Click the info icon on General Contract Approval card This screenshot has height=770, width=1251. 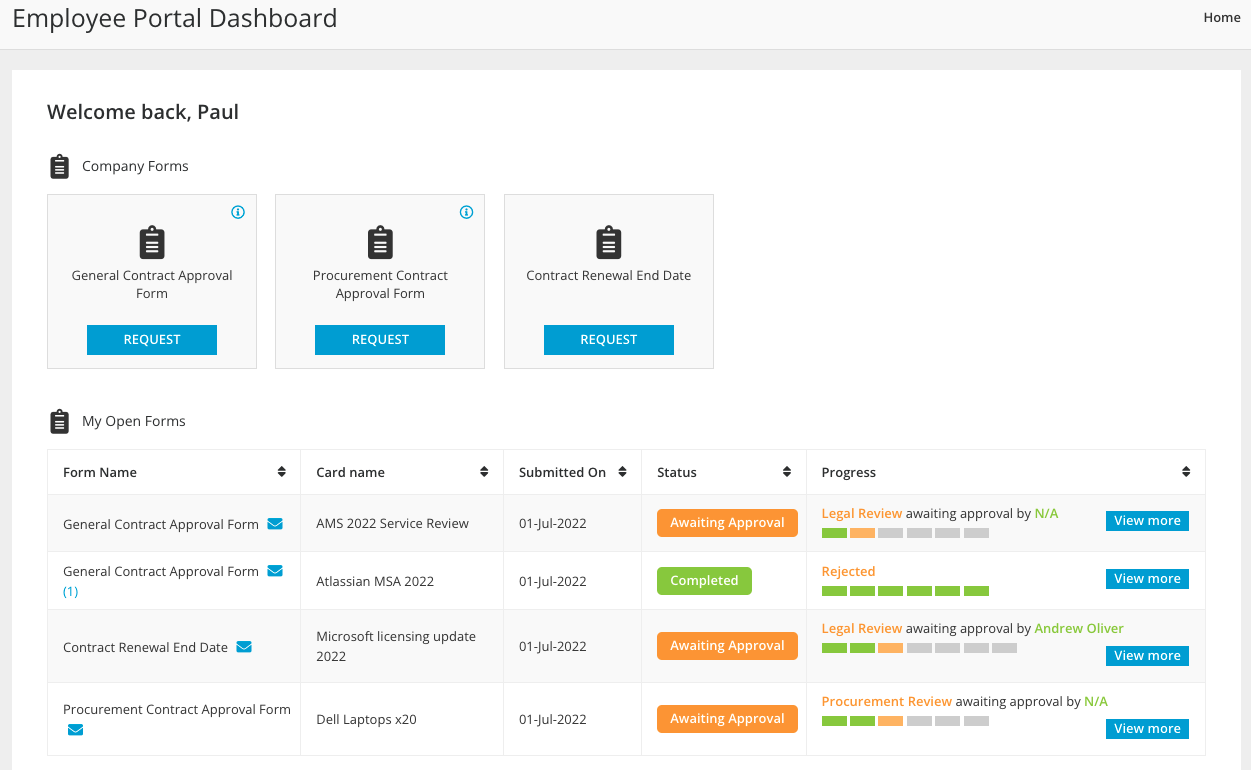[238, 212]
